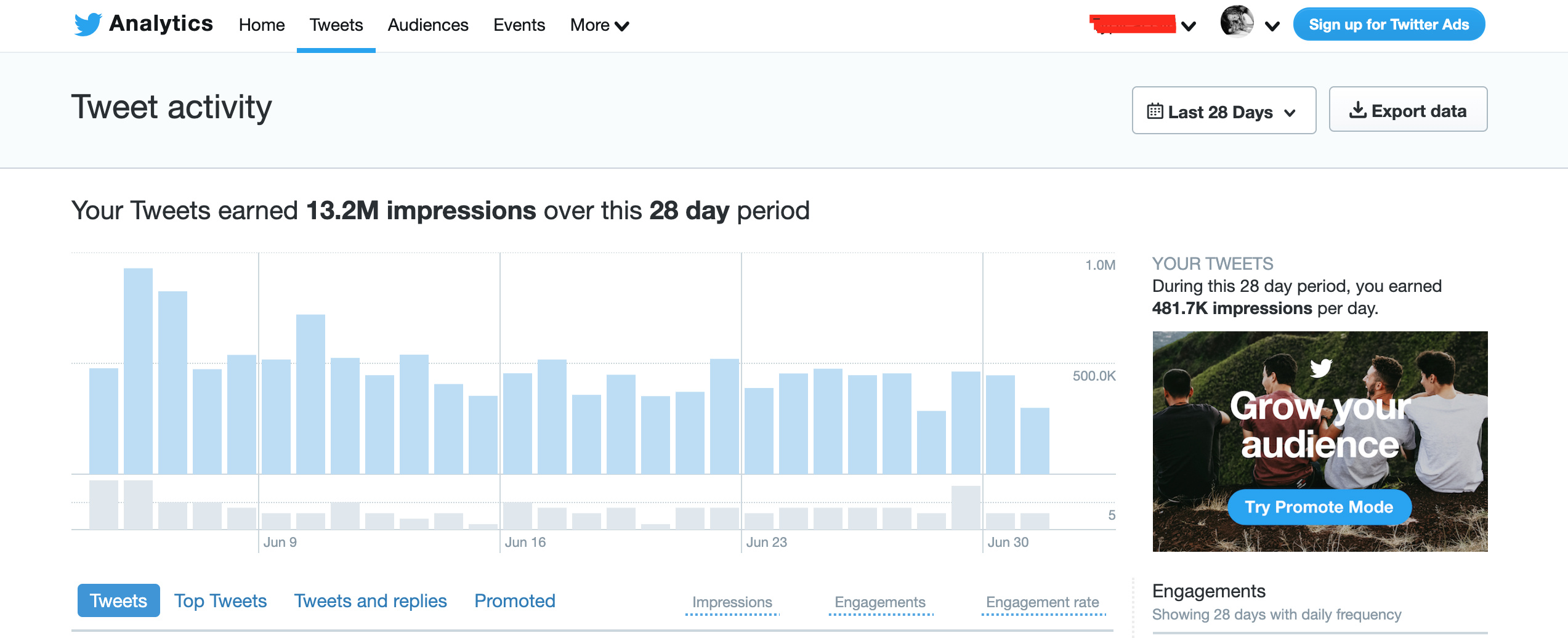Click the 1.0M y-axis label
Image resolution: width=1568 pixels, height=638 pixels.
pos(1100,265)
